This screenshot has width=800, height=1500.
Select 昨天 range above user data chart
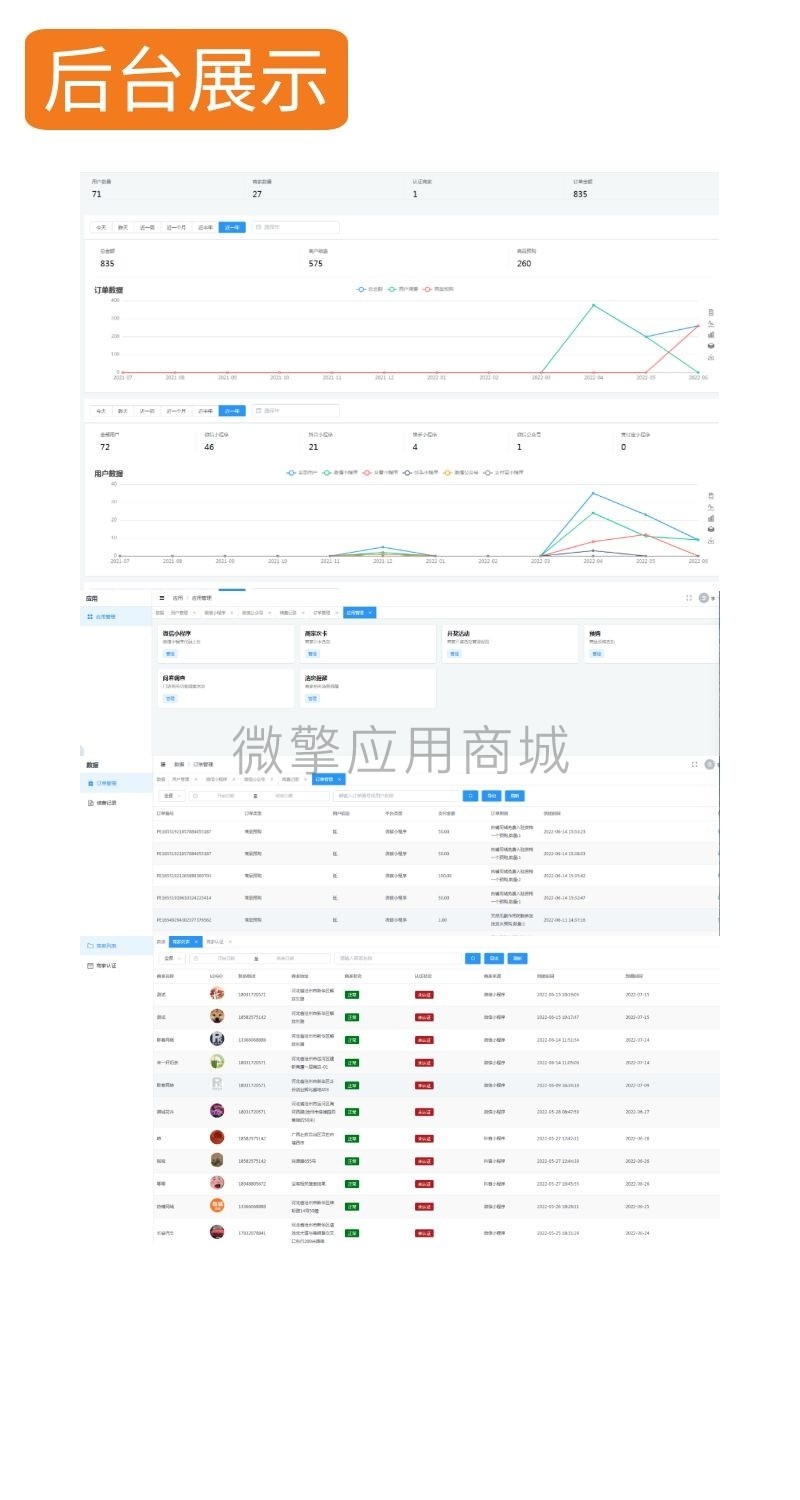click(123, 411)
